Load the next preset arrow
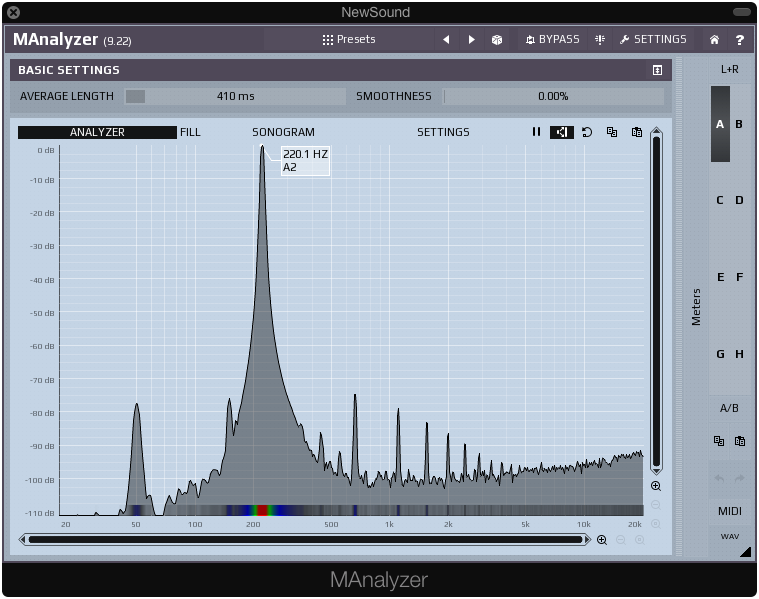759x599 pixels. (x=471, y=40)
